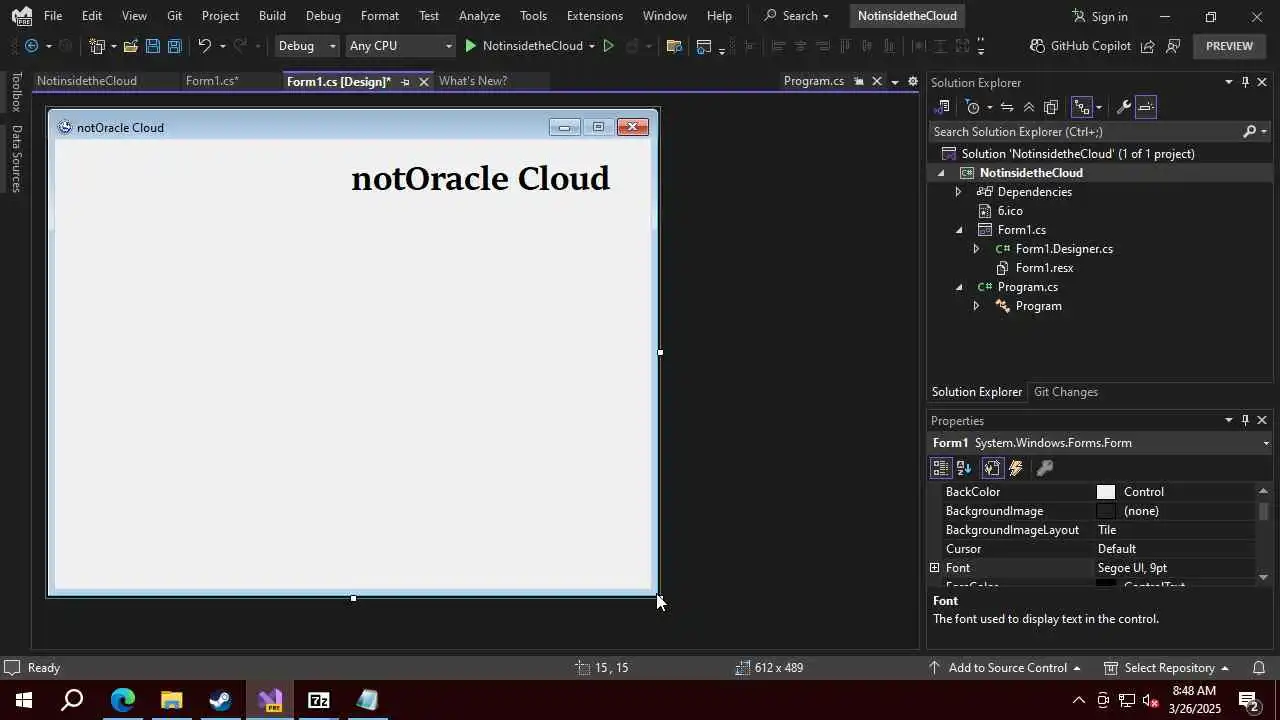Viewport: 1280px width, 720px height.
Task: Sort properties alphabetically with A-Z icon
Action: [964, 468]
